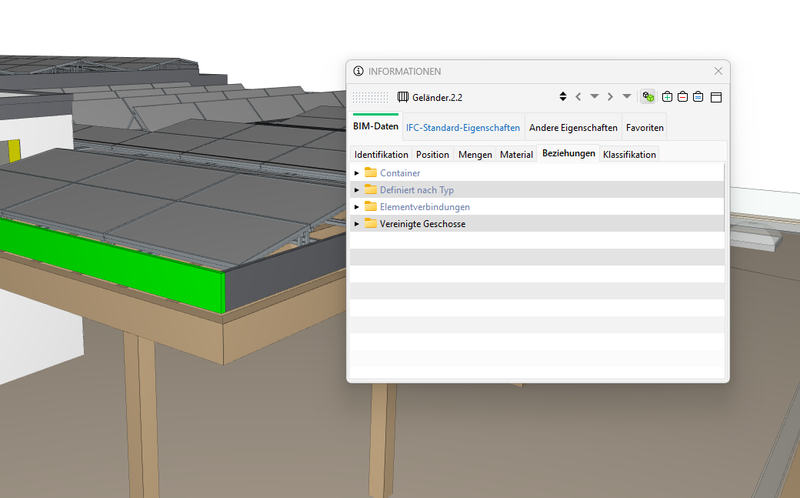This screenshot has width=800, height=498.
Task: Expand the Container folder
Action: (357, 173)
